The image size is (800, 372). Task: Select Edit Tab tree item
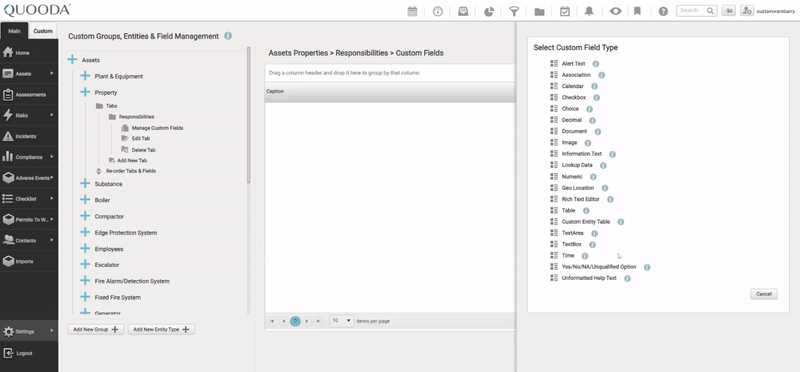[x=141, y=138]
